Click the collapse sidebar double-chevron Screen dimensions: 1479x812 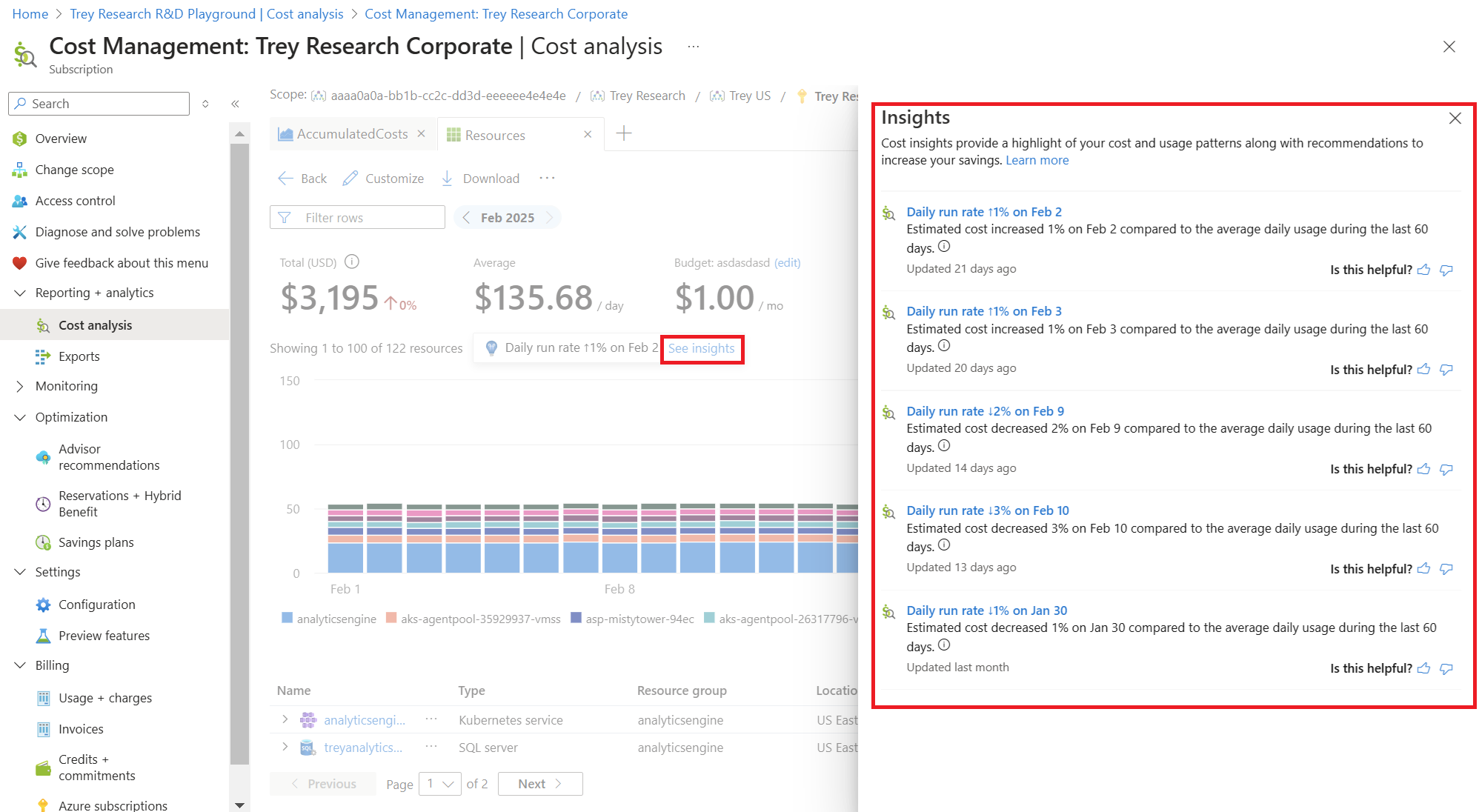click(235, 104)
